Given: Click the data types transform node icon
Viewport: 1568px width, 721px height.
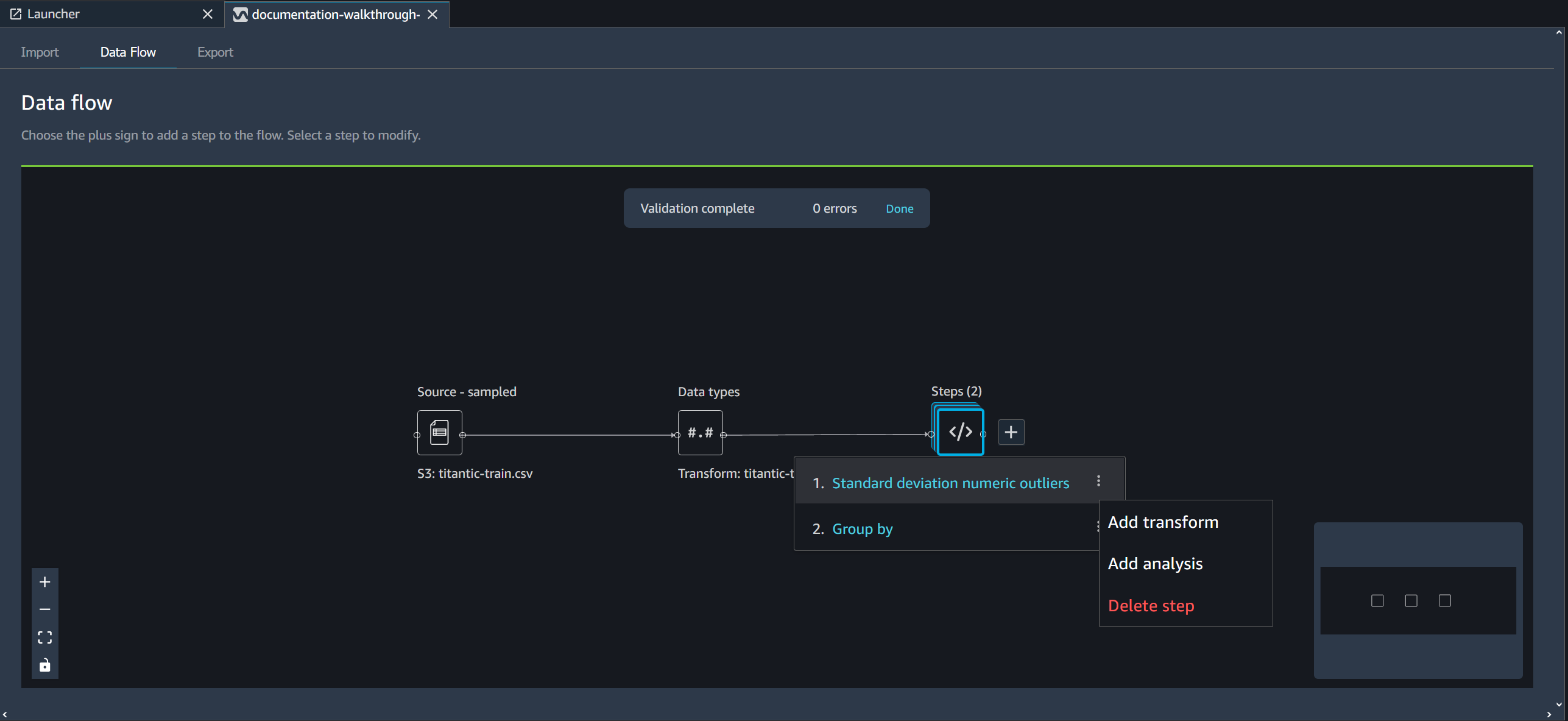Looking at the screenshot, I should [x=700, y=432].
